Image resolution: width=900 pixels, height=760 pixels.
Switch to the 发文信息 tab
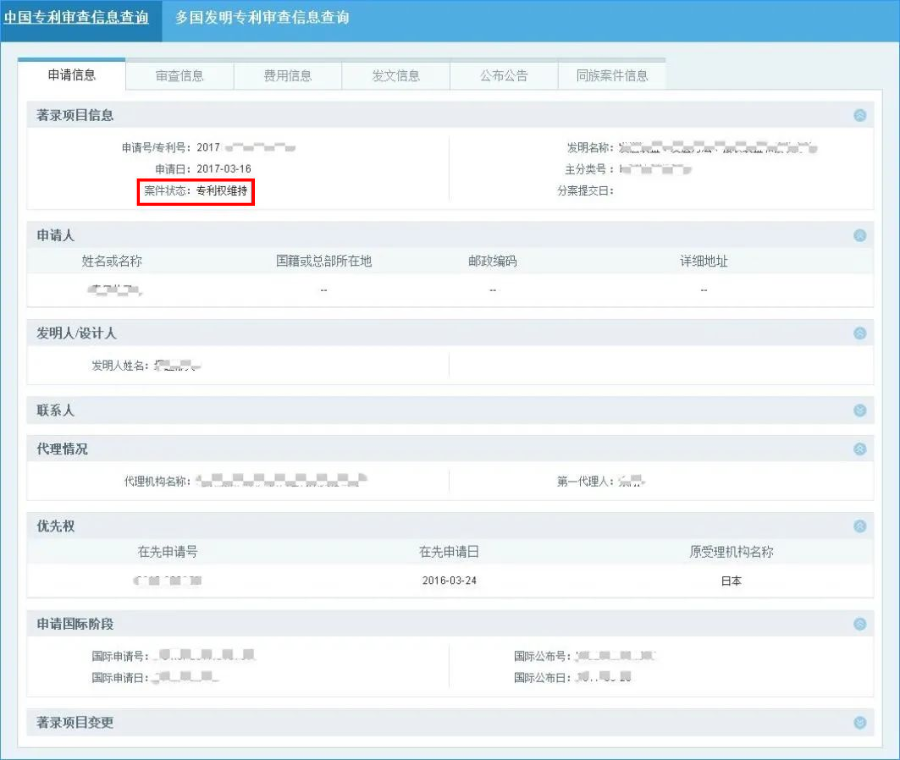pos(396,74)
